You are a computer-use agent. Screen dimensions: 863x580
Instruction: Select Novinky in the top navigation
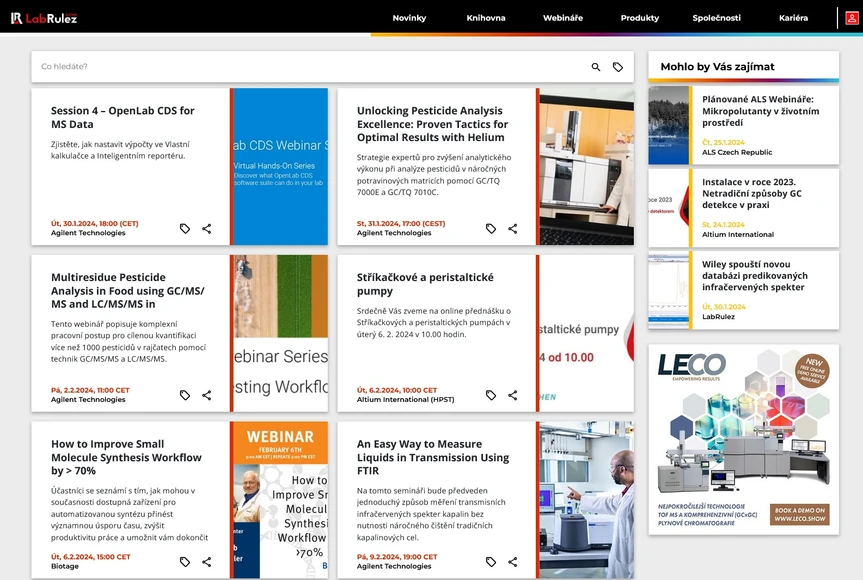point(409,17)
